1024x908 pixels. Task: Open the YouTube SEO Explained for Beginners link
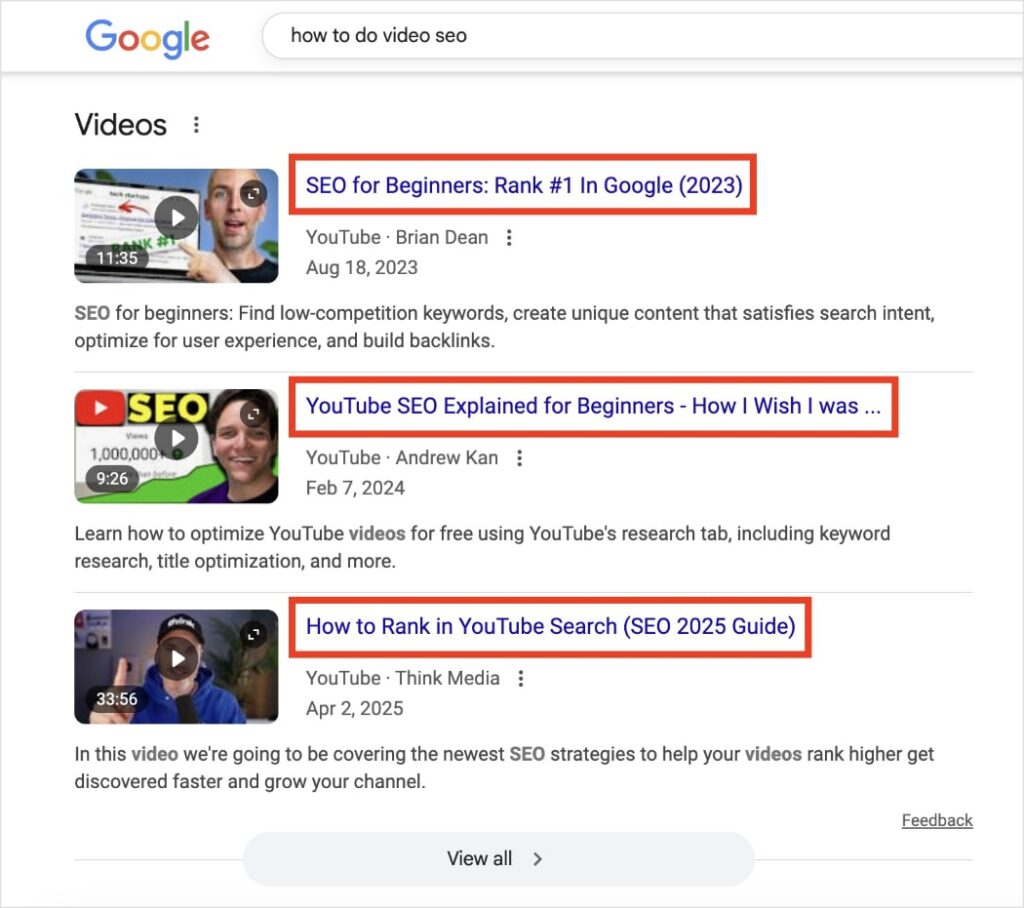pyautogui.click(x=594, y=406)
